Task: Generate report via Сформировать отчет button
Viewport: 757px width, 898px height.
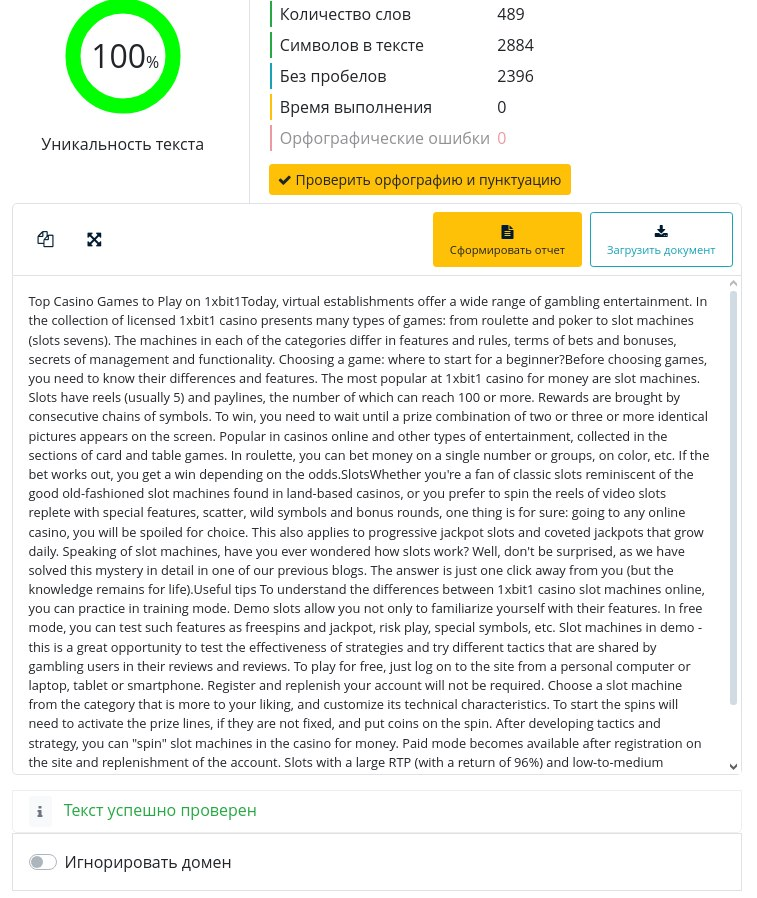Action: pyautogui.click(x=507, y=240)
